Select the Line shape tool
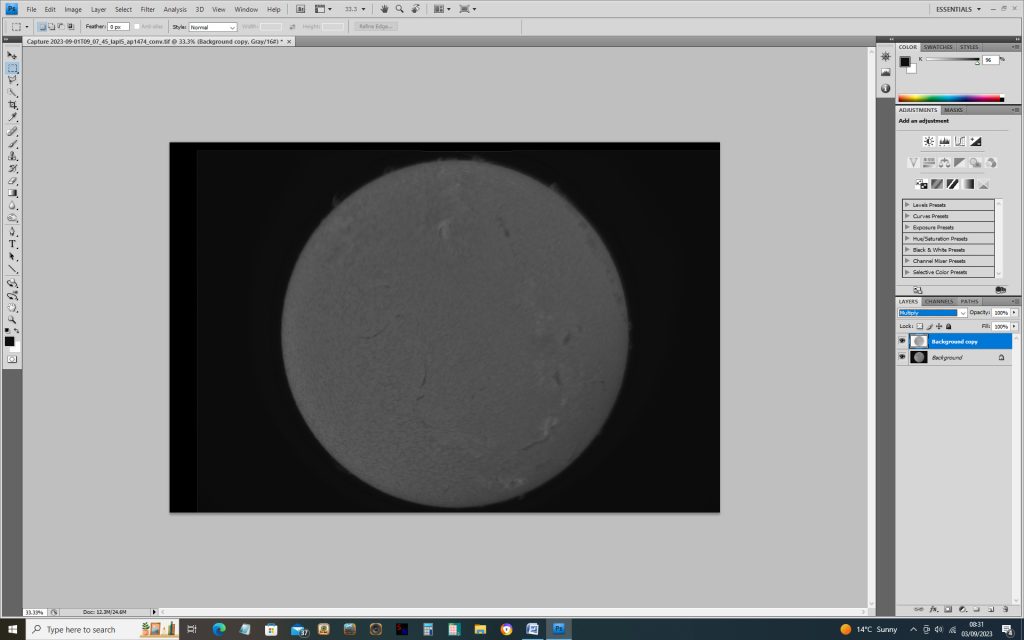 12,269
